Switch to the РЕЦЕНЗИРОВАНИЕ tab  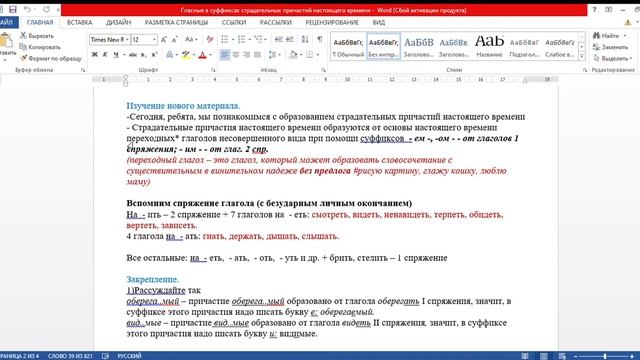[x=332, y=22]
